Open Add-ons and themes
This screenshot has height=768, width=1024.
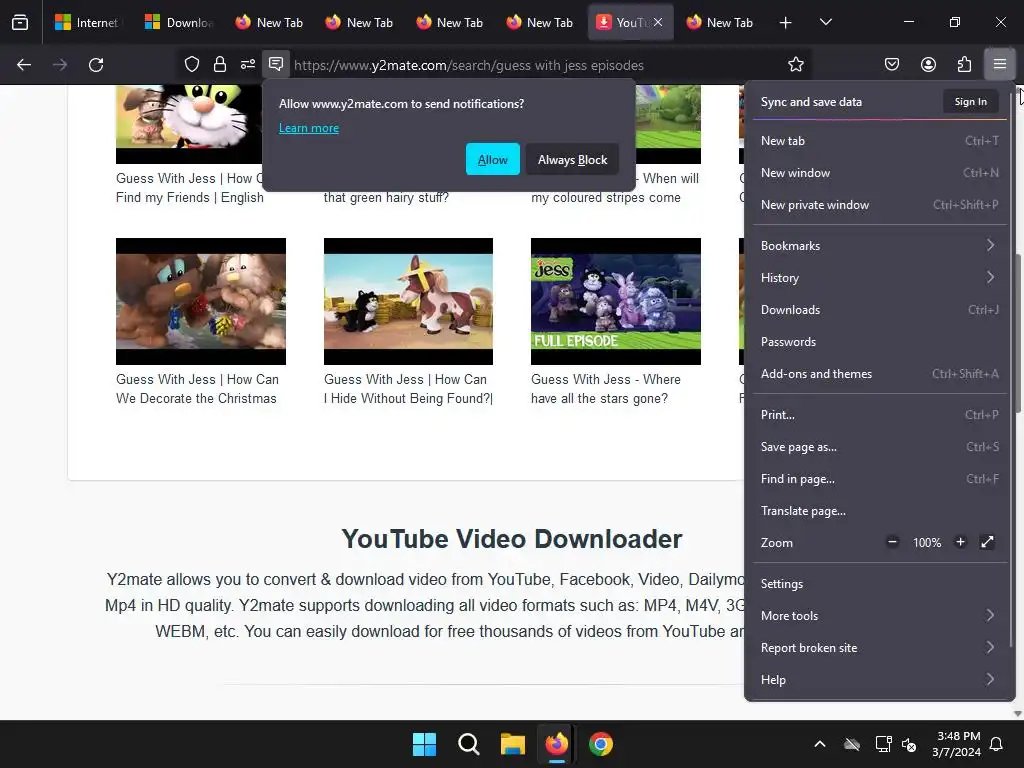(x=879, y=374)
